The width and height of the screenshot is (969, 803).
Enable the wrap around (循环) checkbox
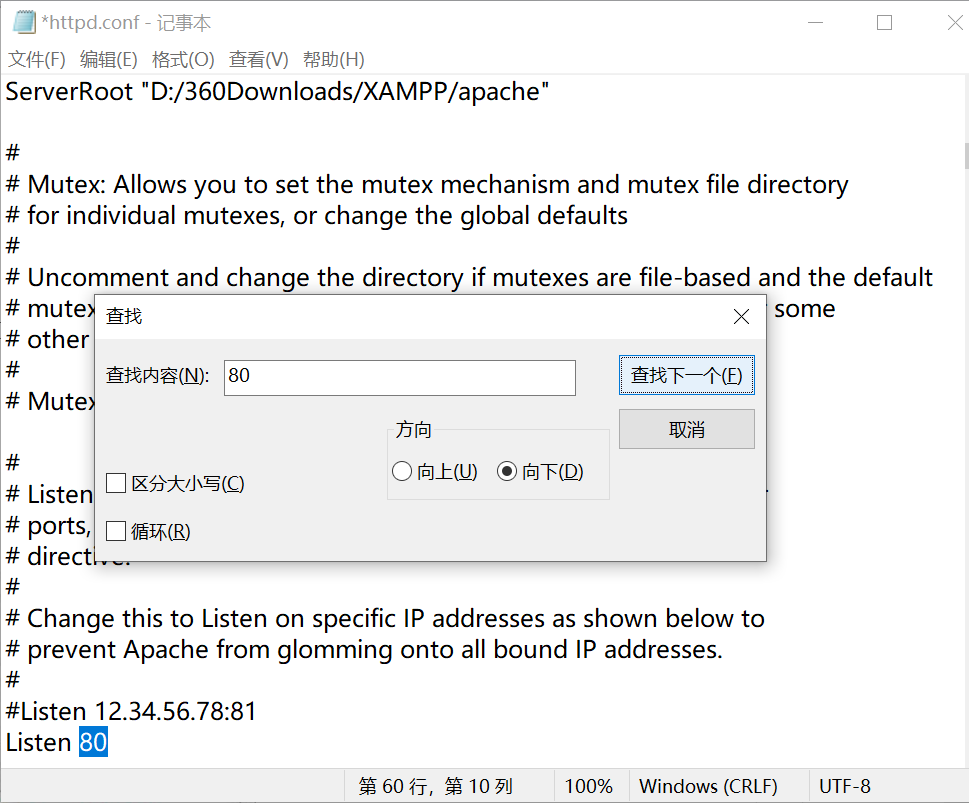coord(116,531)
